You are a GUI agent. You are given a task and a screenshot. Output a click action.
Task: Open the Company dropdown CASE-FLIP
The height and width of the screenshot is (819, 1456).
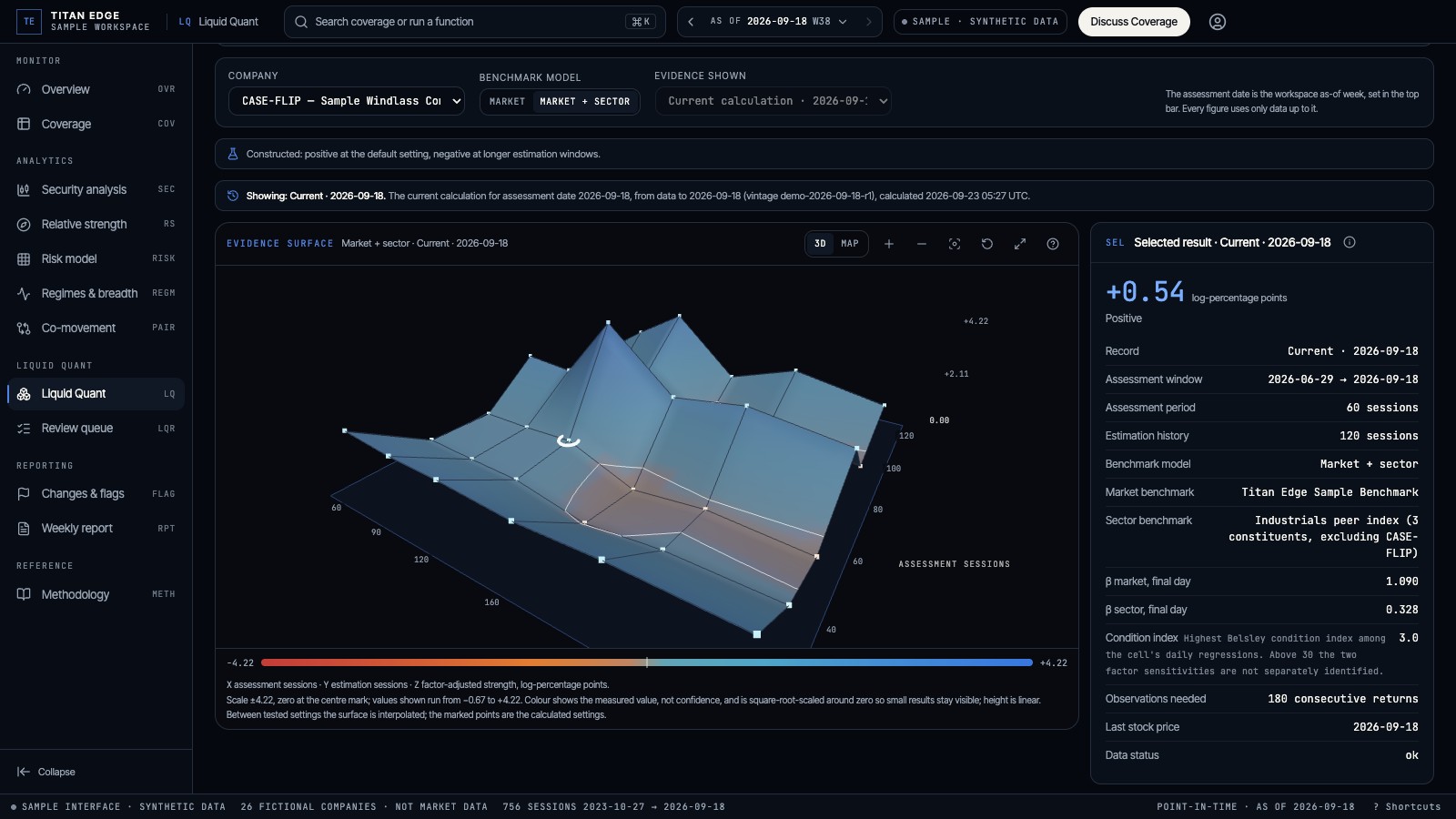[346, 101]
